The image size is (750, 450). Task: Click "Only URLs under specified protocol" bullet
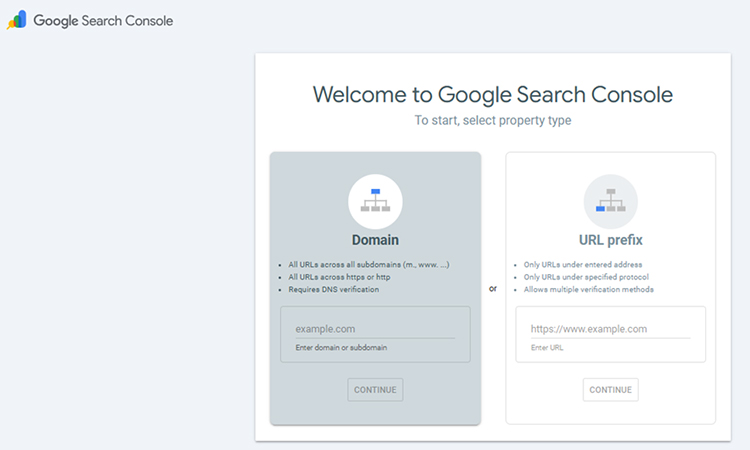585,277
